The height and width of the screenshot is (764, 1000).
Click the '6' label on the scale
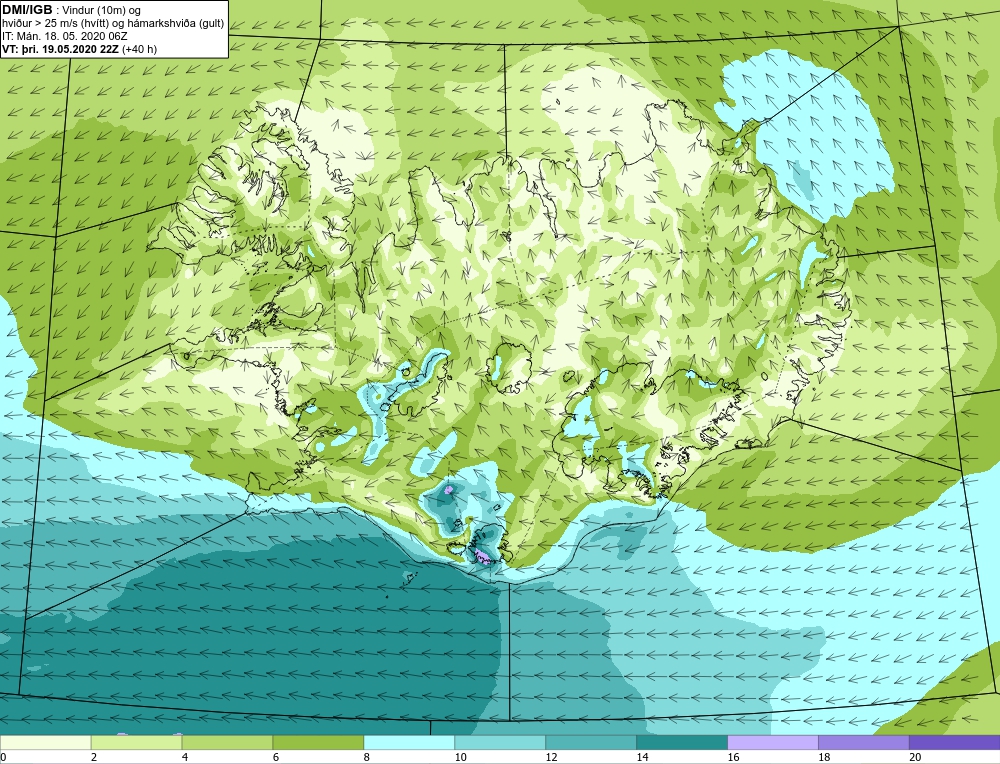(276, 757)
